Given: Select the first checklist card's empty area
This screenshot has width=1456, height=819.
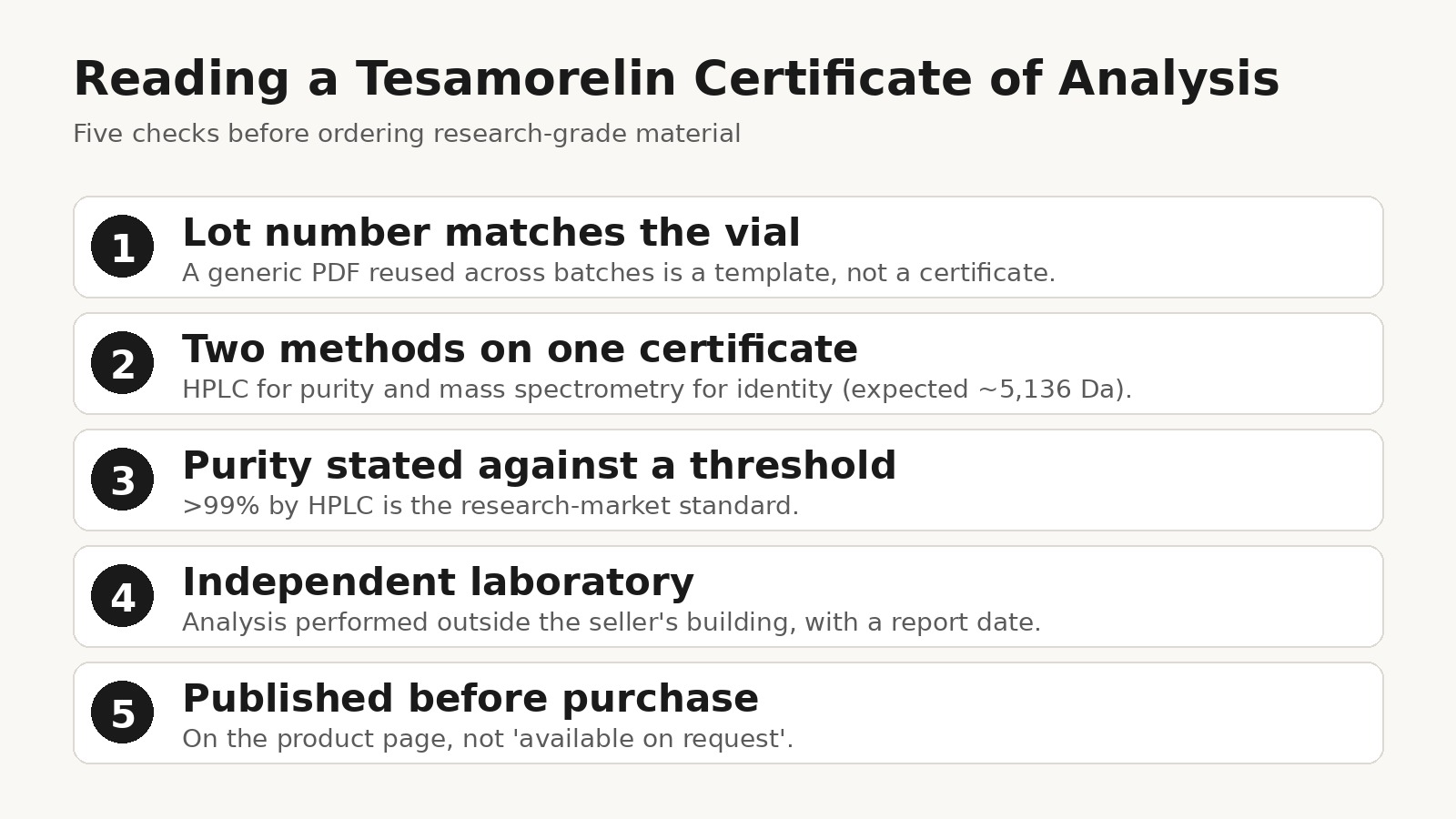Looking at the screenshot, I should [x=1219, y=247].
